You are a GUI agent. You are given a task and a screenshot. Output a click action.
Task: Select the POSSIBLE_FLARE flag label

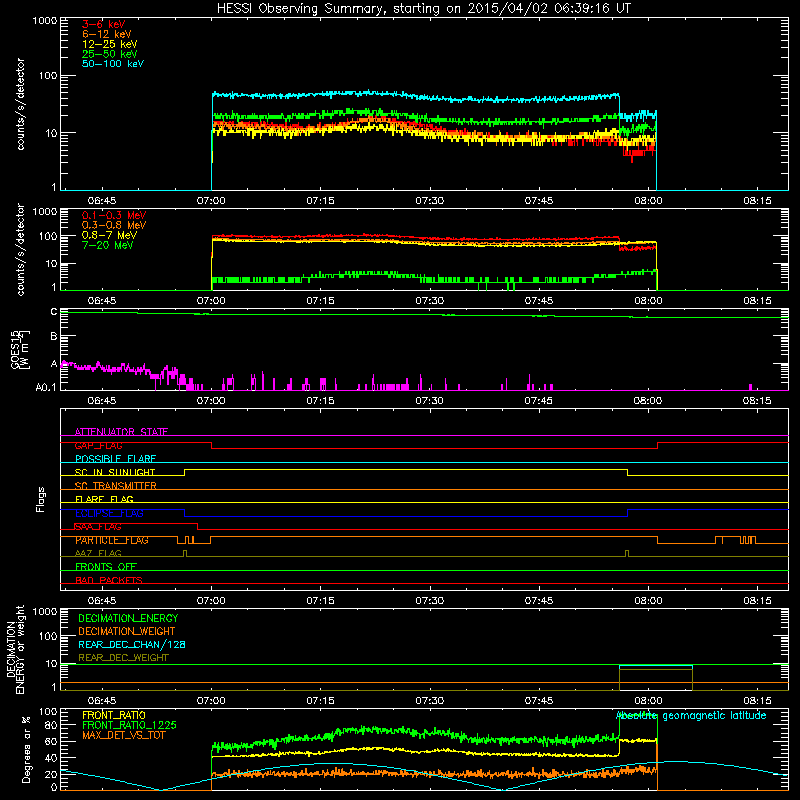tap(115, 459)
